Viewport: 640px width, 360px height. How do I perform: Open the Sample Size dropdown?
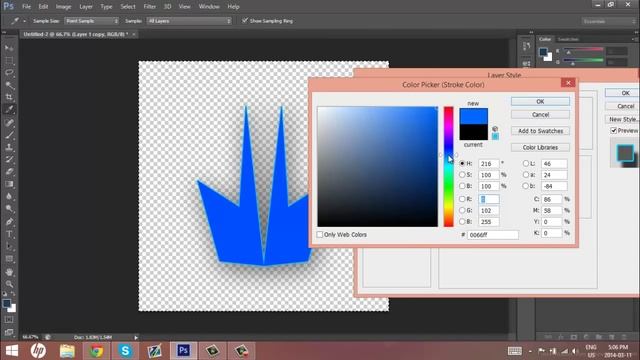91,21
